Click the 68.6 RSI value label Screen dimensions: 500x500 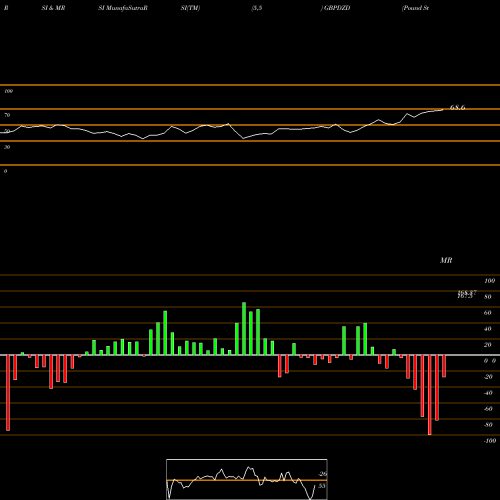click(x=457, y=107)
